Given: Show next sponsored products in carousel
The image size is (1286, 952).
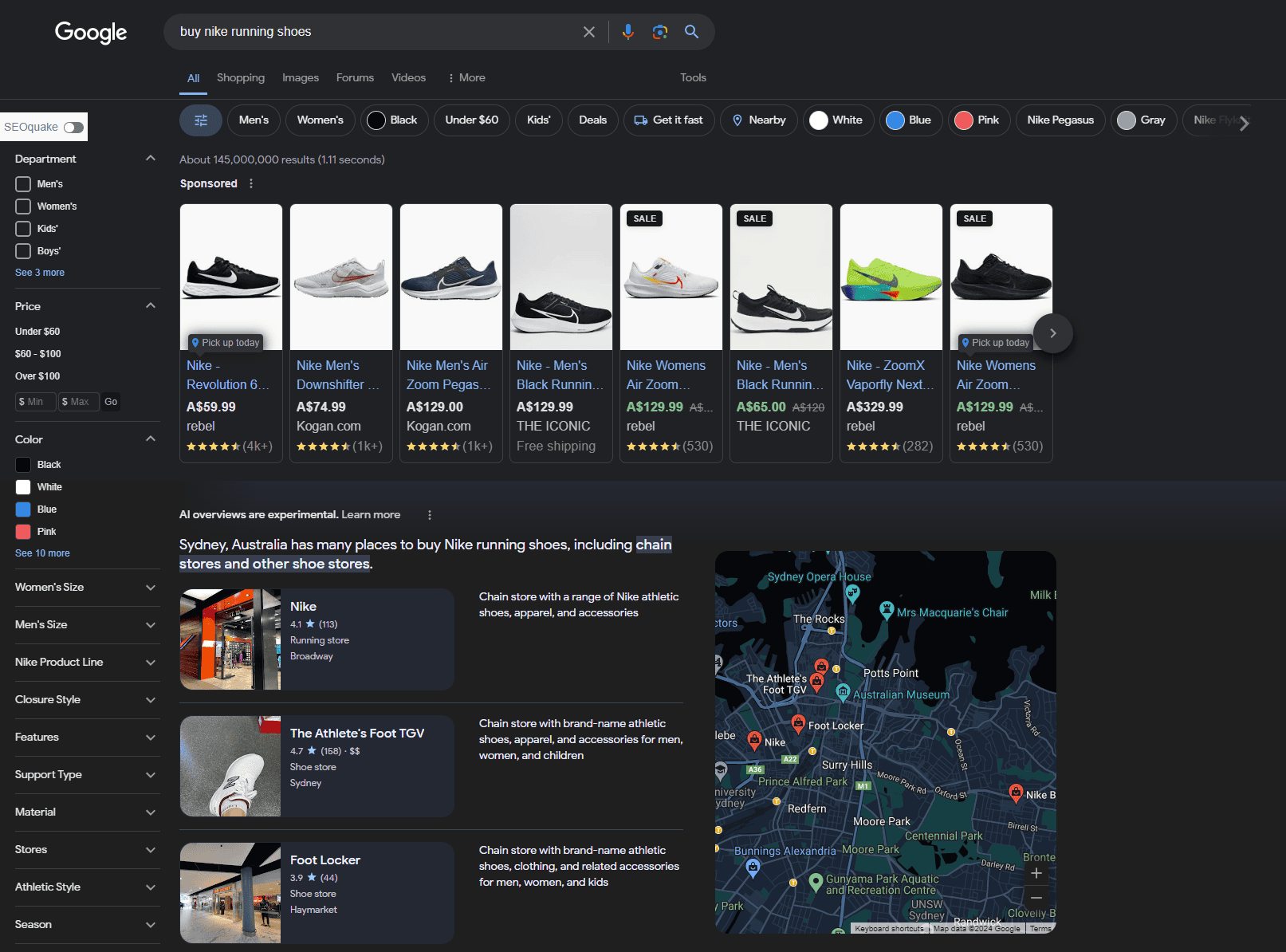Looking at the screenshot, I should pyautogui.click(x=1052, y=333).
